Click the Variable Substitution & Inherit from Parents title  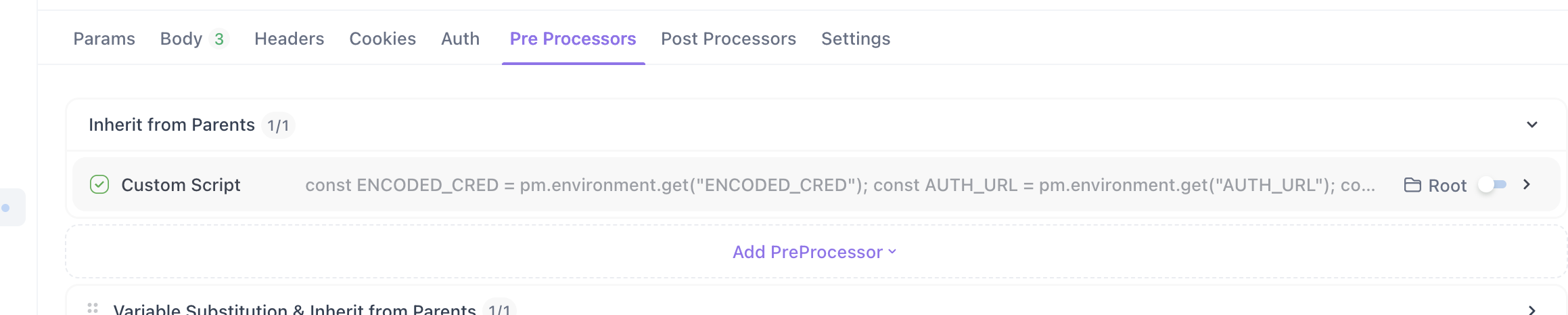click(295, 310)
